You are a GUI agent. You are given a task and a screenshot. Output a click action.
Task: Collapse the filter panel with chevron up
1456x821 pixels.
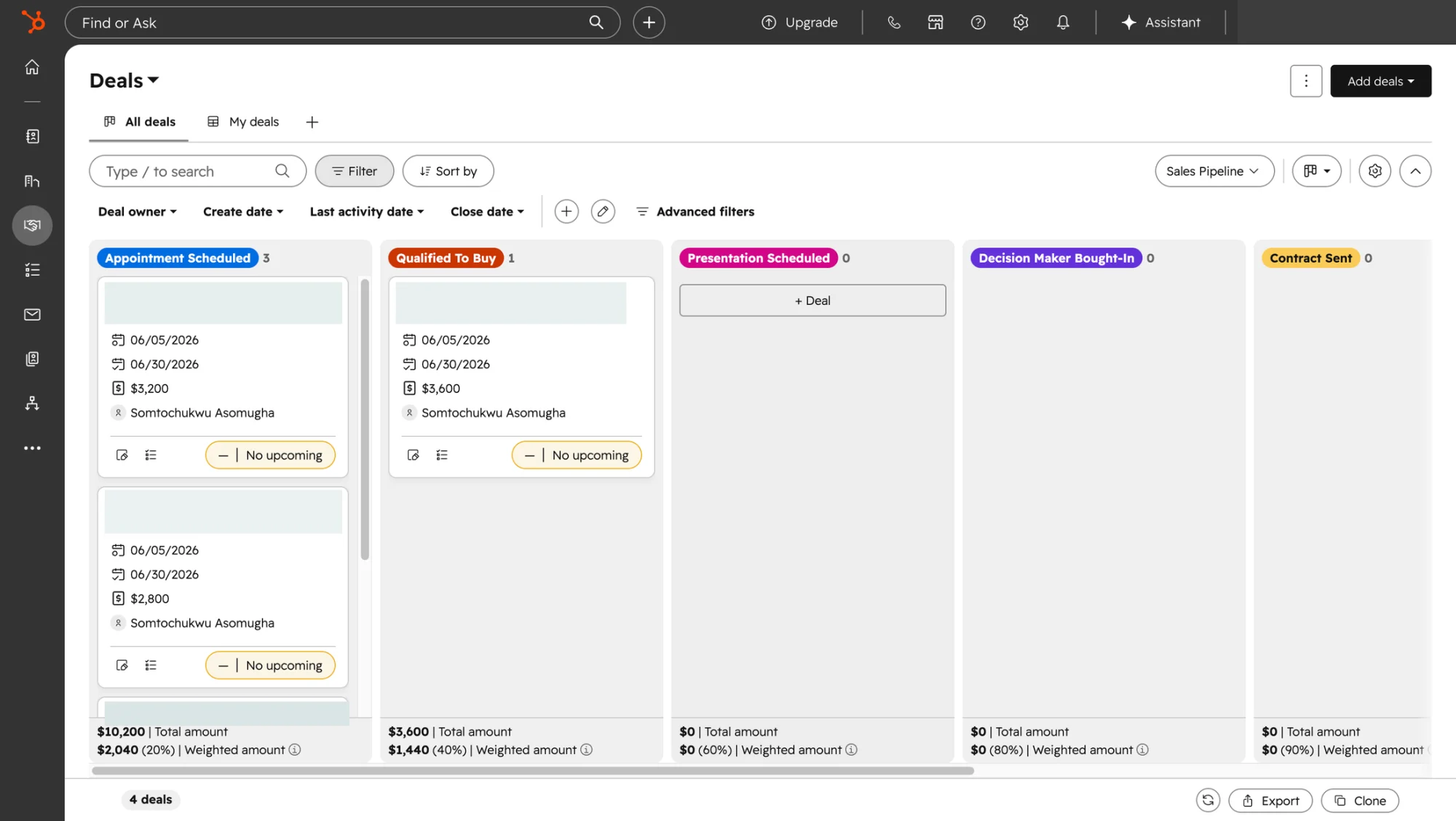click(x=1415, y=171)
